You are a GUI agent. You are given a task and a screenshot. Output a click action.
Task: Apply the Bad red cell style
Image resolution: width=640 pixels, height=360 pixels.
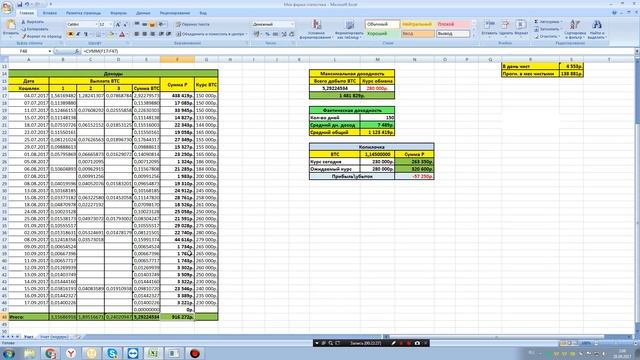pos(452,24)
